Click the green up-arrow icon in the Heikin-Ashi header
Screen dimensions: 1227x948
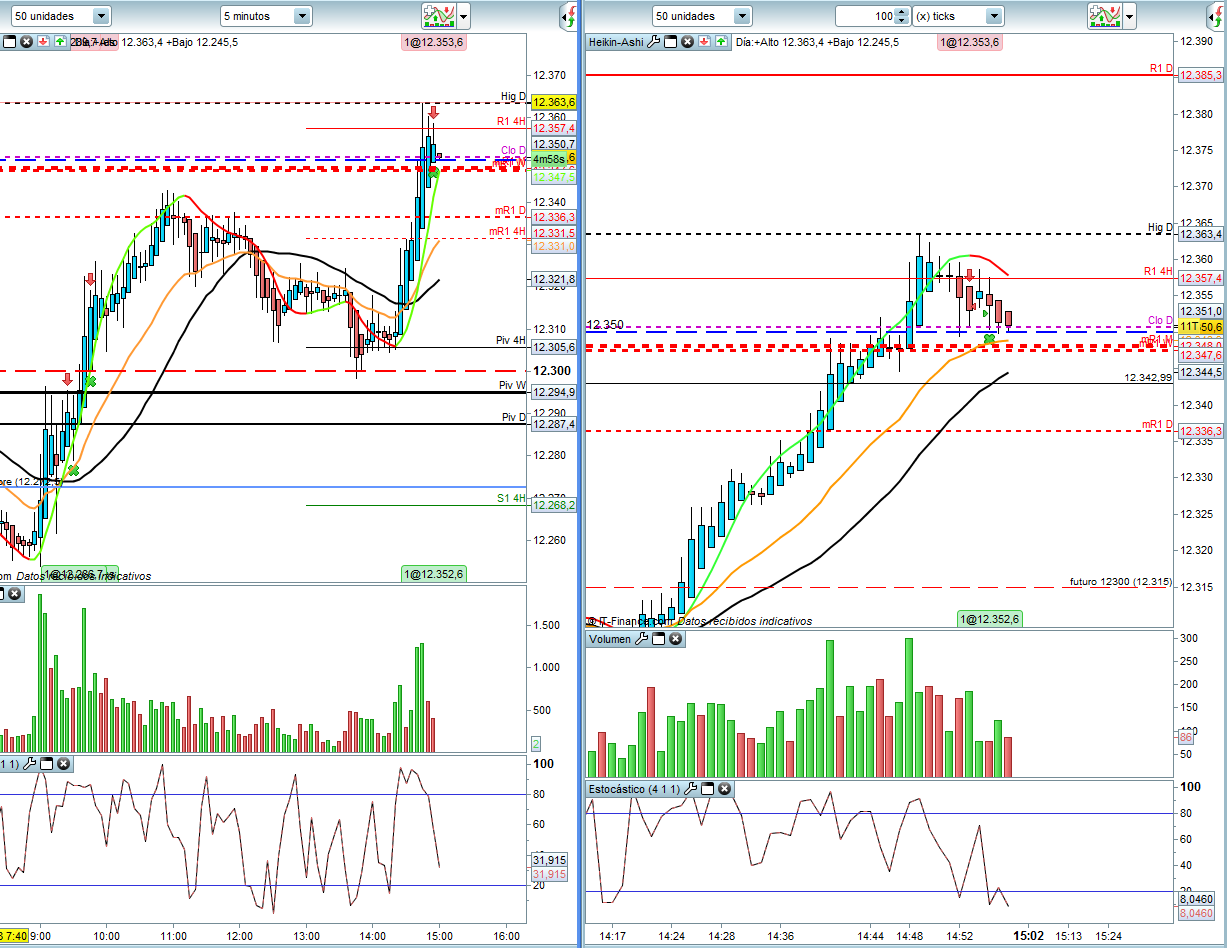coord(722,42)
